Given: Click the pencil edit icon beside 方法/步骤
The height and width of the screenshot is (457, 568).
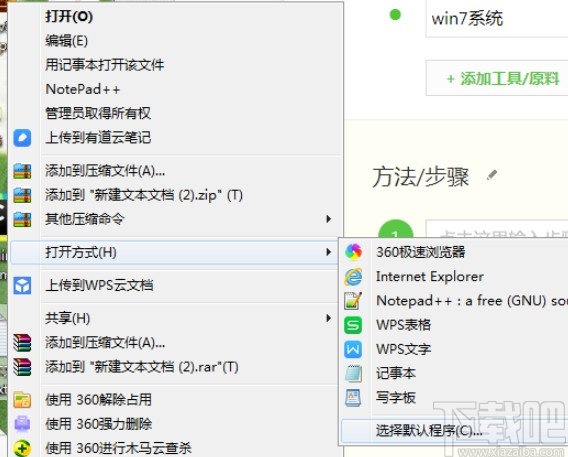Looking at the screenshot, I should [492, 175].
